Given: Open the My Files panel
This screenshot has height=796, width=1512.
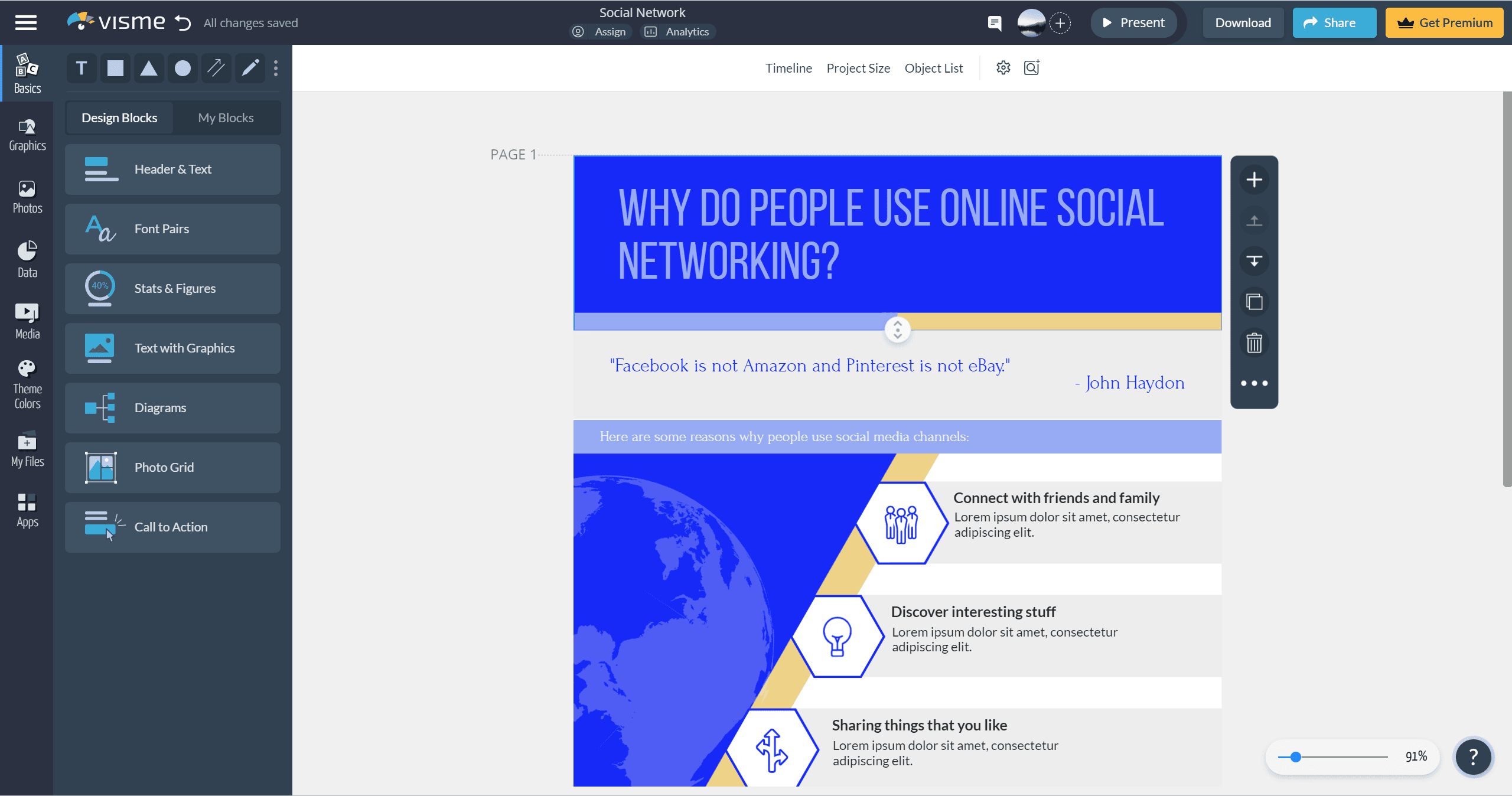Looking at the screenshot, I should click(x=27, y=450).
